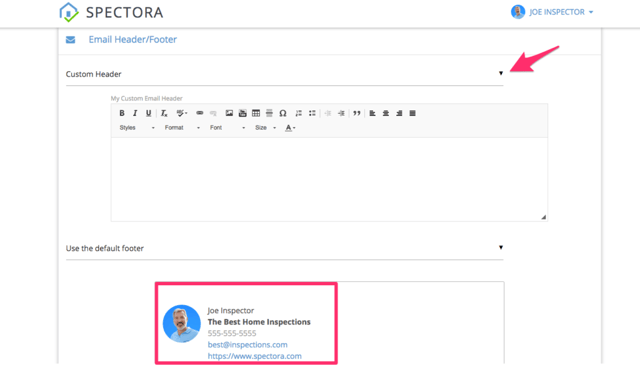640x365 pixels.
Task: Start a bulleted list
Action: click(312, 113)
